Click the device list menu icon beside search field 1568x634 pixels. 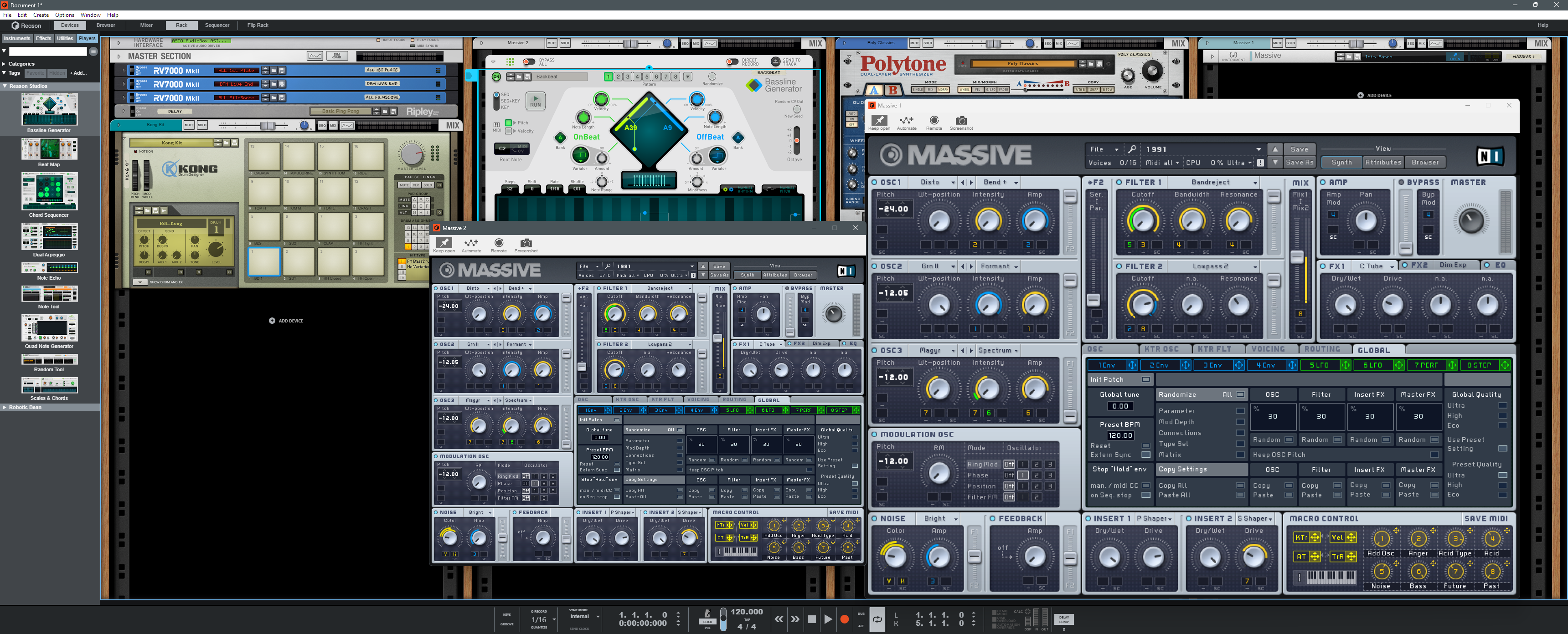(94, 52)
